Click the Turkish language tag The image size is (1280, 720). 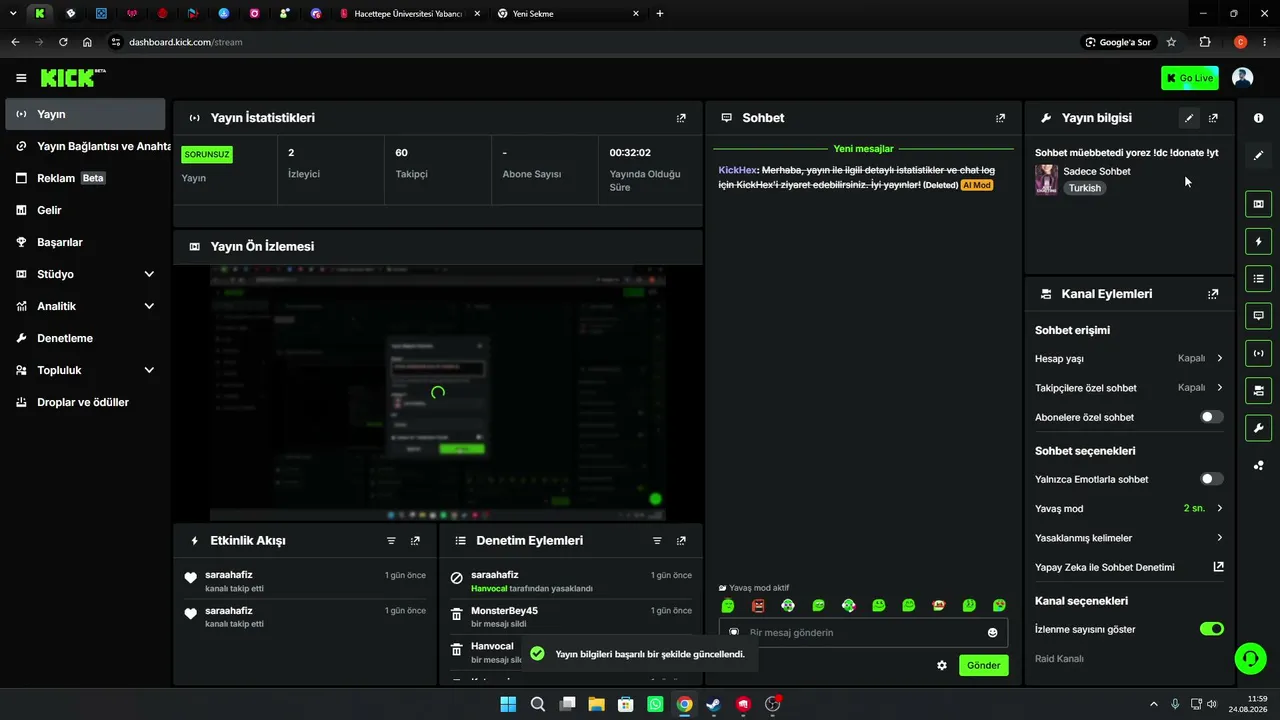click(1084, 188)
